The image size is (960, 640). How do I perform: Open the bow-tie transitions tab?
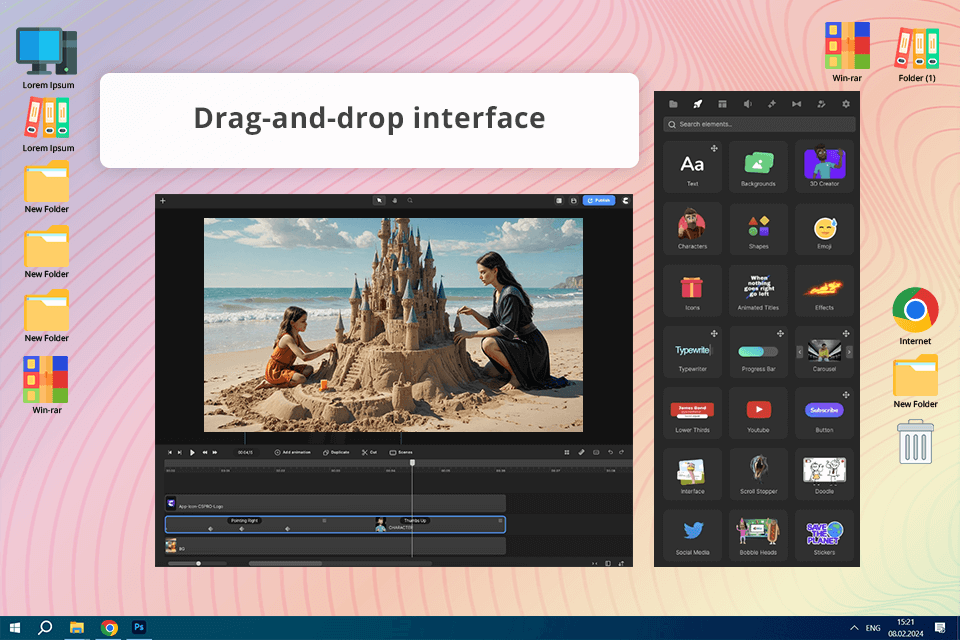(797, 104)
